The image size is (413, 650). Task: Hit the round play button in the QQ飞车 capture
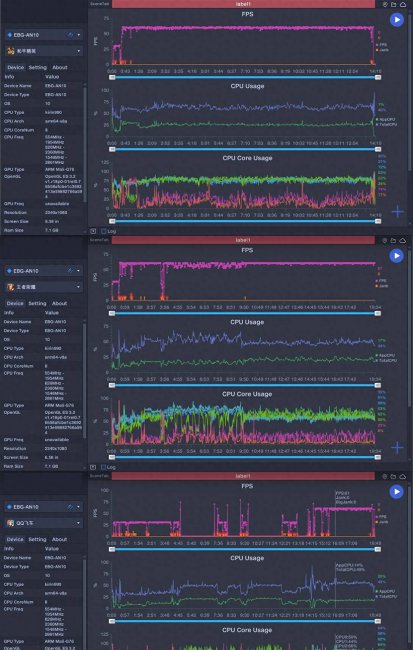pyautogui.click(x=397, y=492)
